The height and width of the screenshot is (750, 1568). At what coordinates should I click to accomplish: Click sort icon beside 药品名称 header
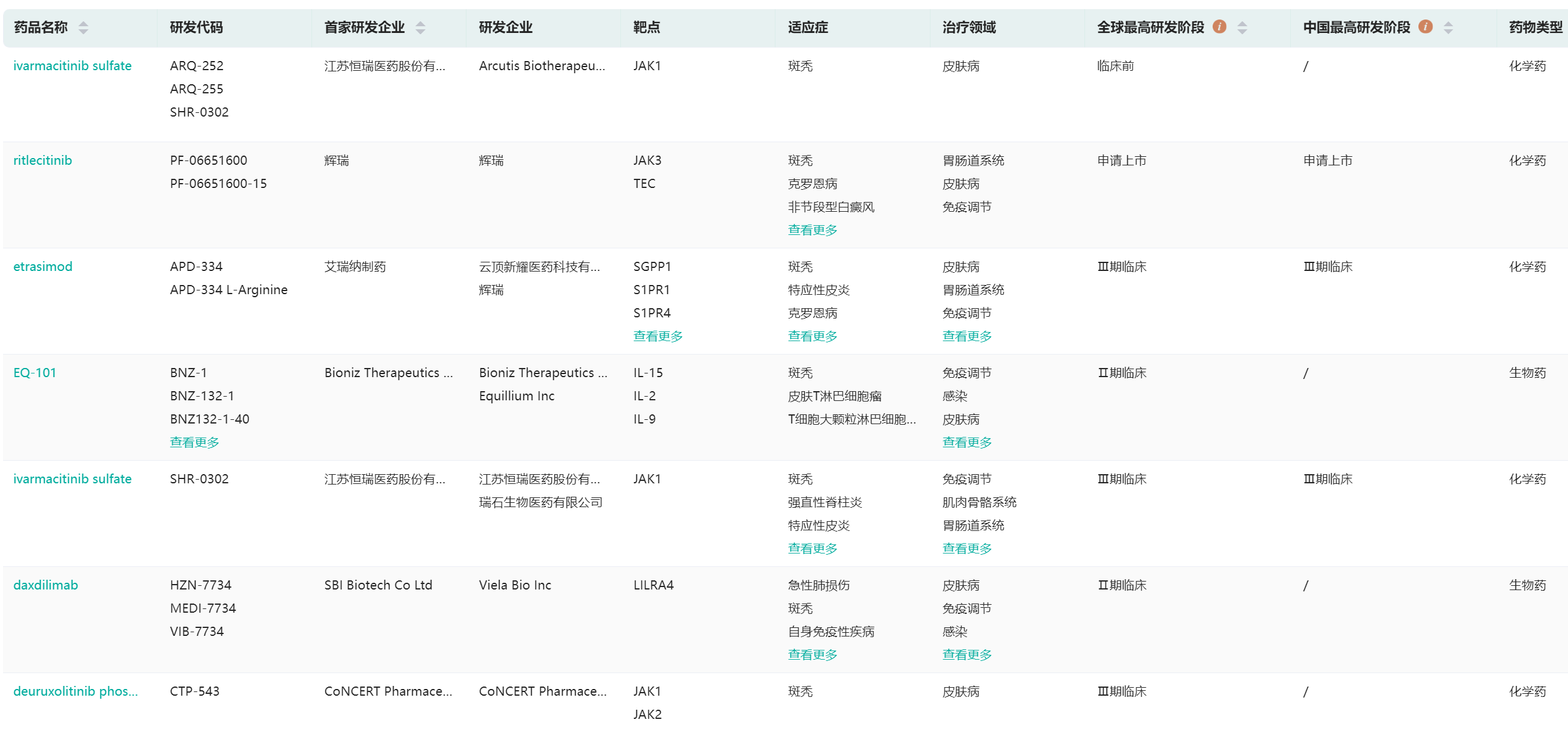(84, 27)
